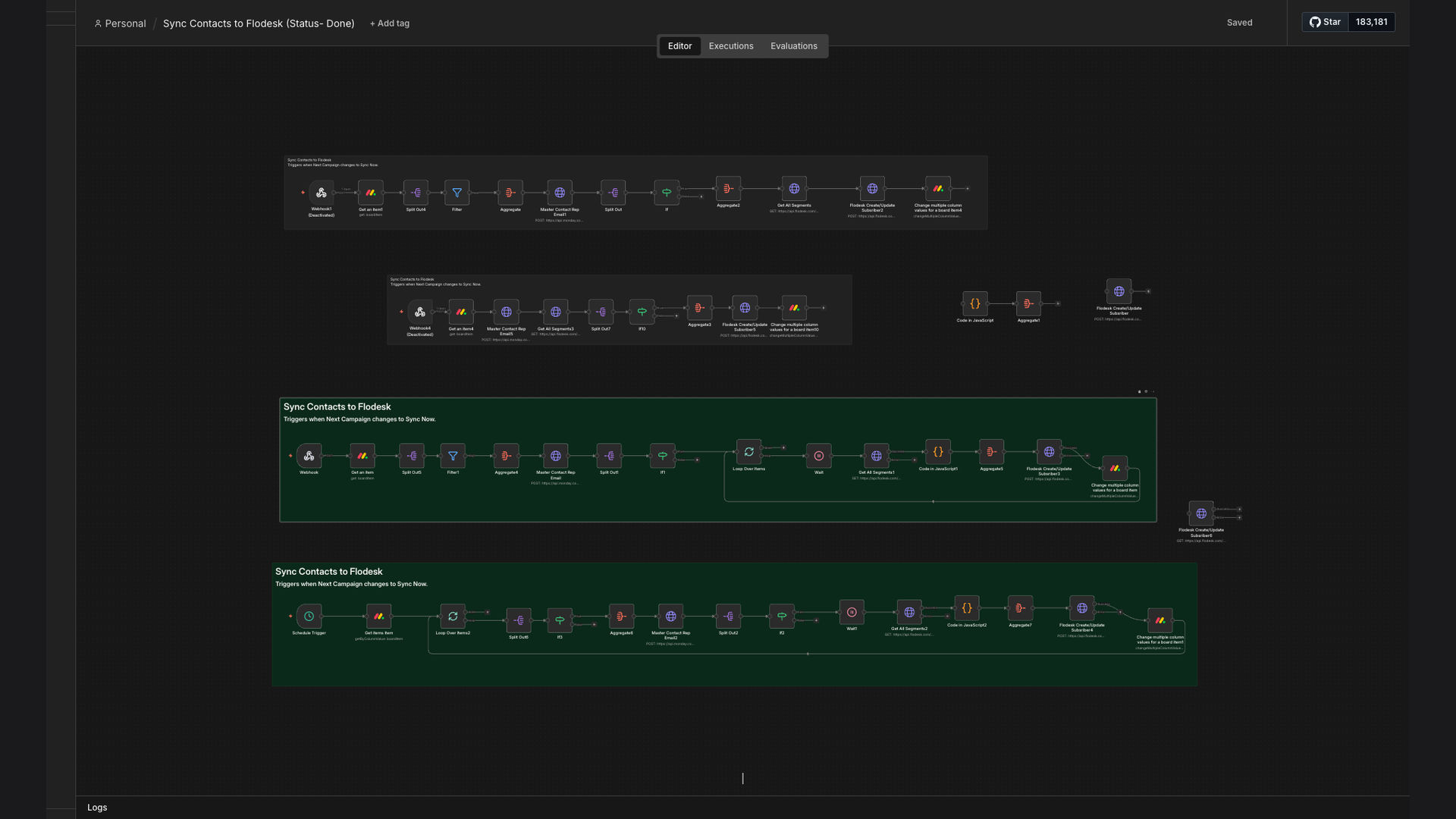Select the Get All Segments node
The height and width of the screenshot is (819, 1456).
pos(794,189)
